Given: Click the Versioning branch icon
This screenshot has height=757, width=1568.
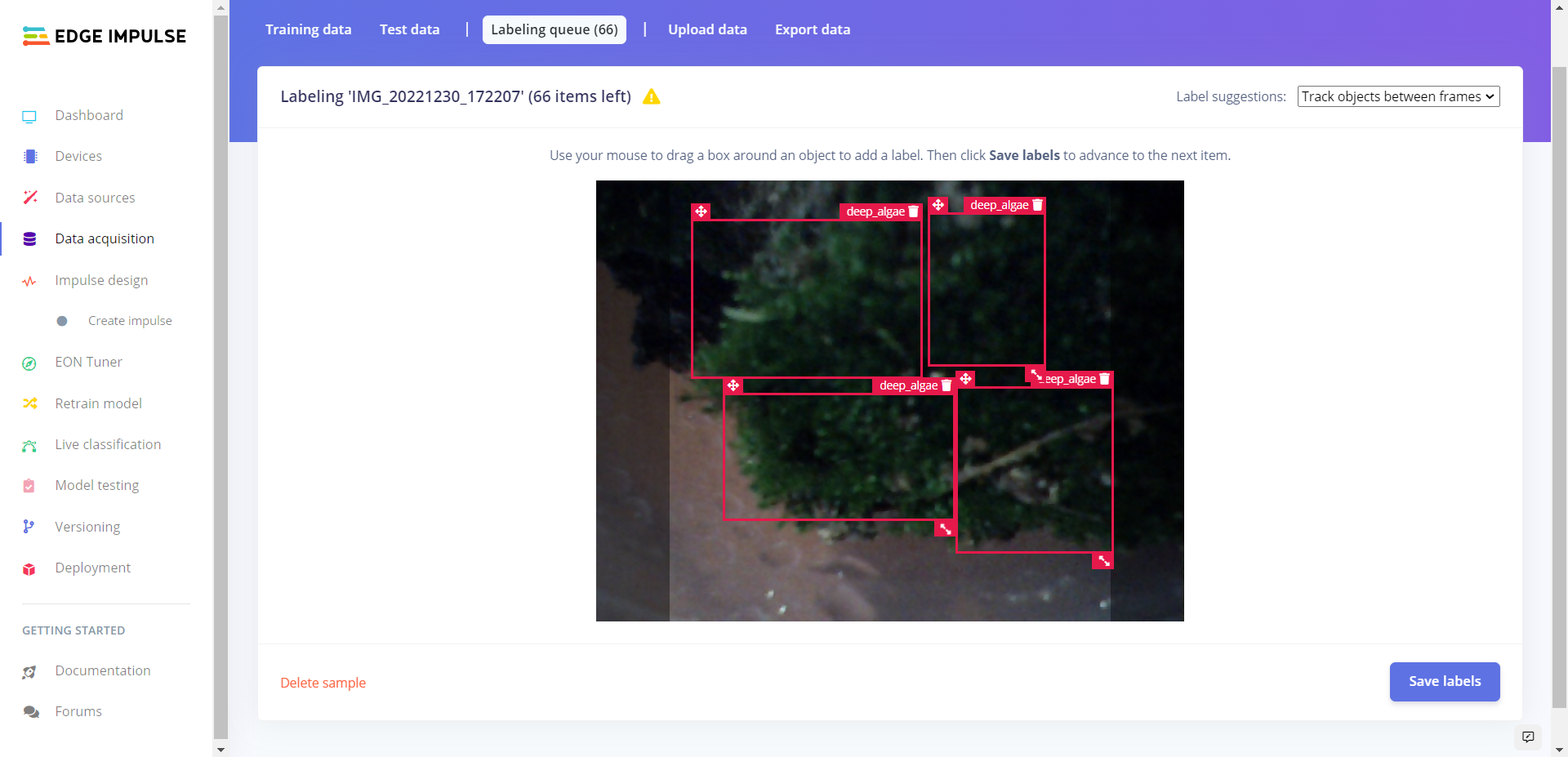Looking at the screenshot, I should 29,527.
